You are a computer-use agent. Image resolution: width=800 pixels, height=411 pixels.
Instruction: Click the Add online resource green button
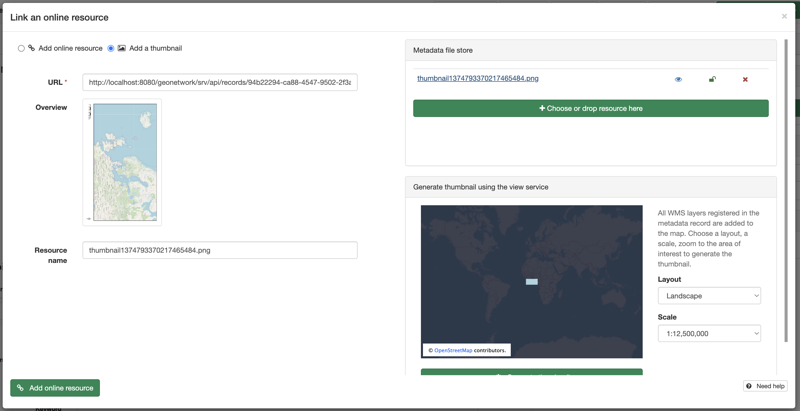pos(55,388)
